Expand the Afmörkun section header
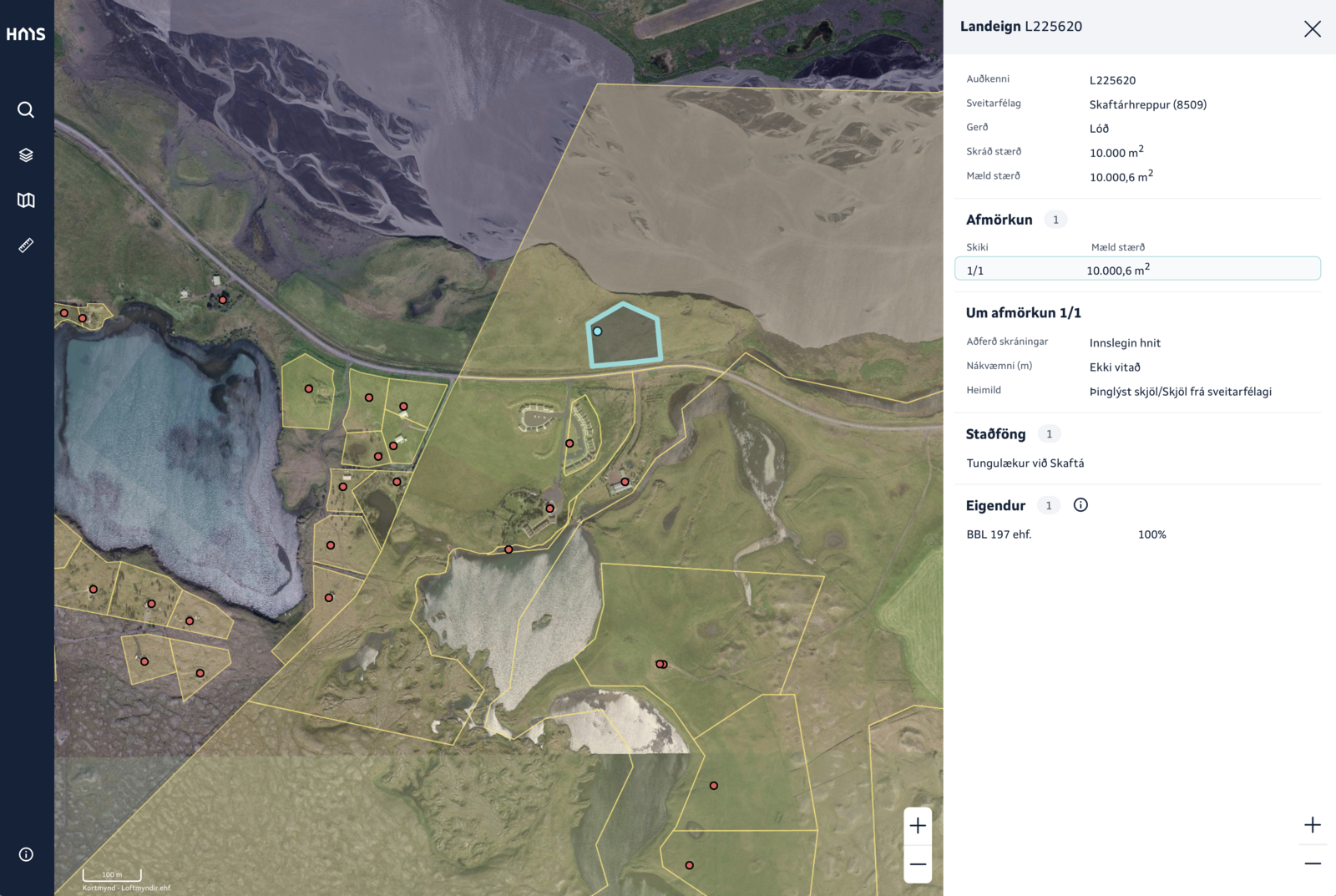Viewport: 1336px width, 896px height. [x=999, y=220]
